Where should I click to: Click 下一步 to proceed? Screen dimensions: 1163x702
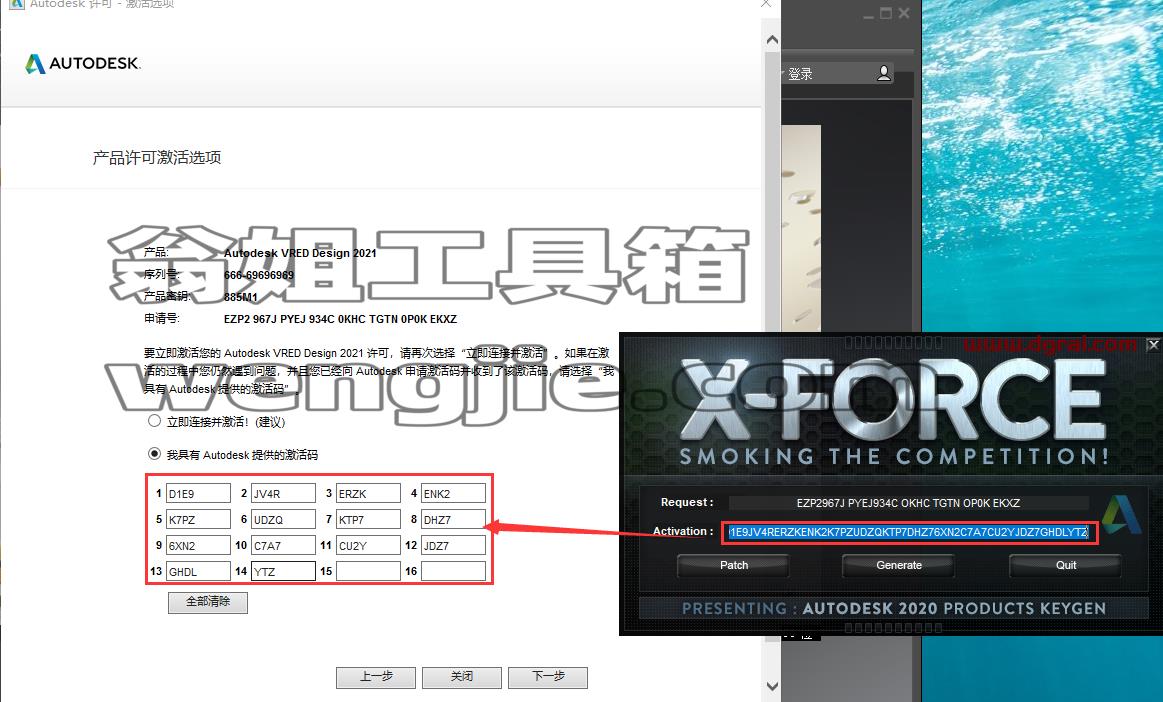click(x=548, y=677)
